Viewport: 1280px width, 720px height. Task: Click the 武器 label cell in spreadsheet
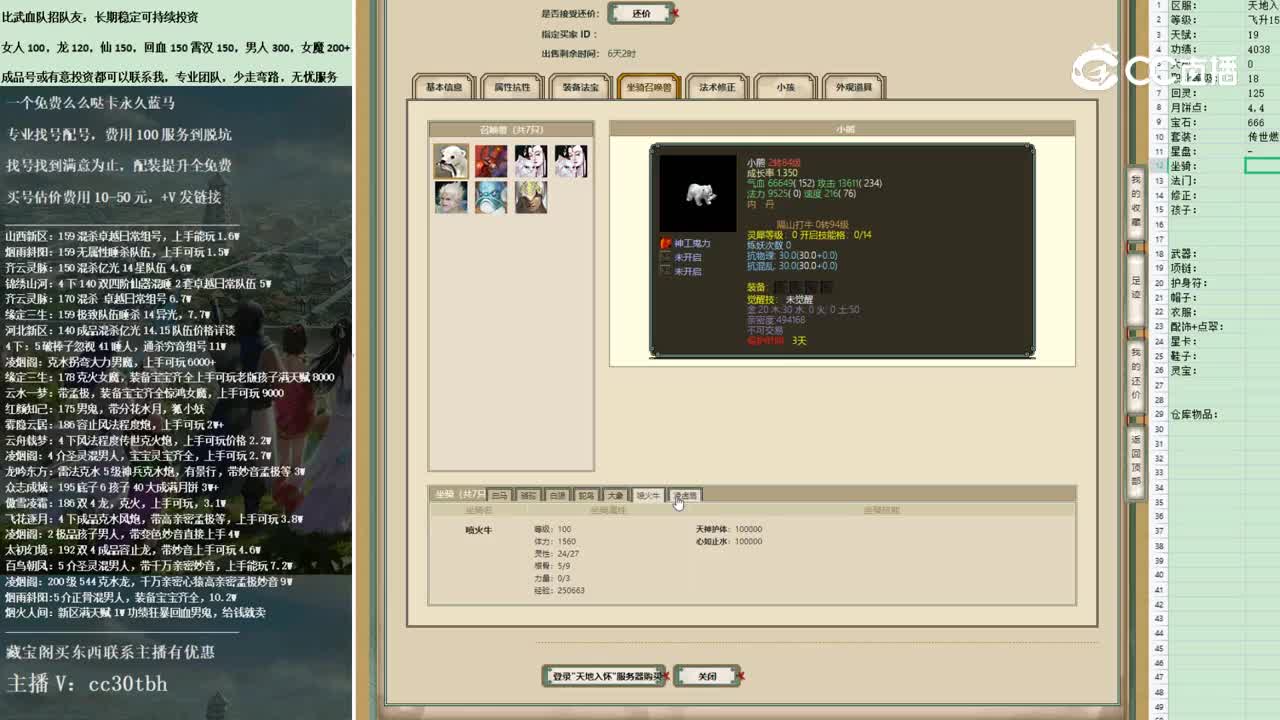[1205, 254]
